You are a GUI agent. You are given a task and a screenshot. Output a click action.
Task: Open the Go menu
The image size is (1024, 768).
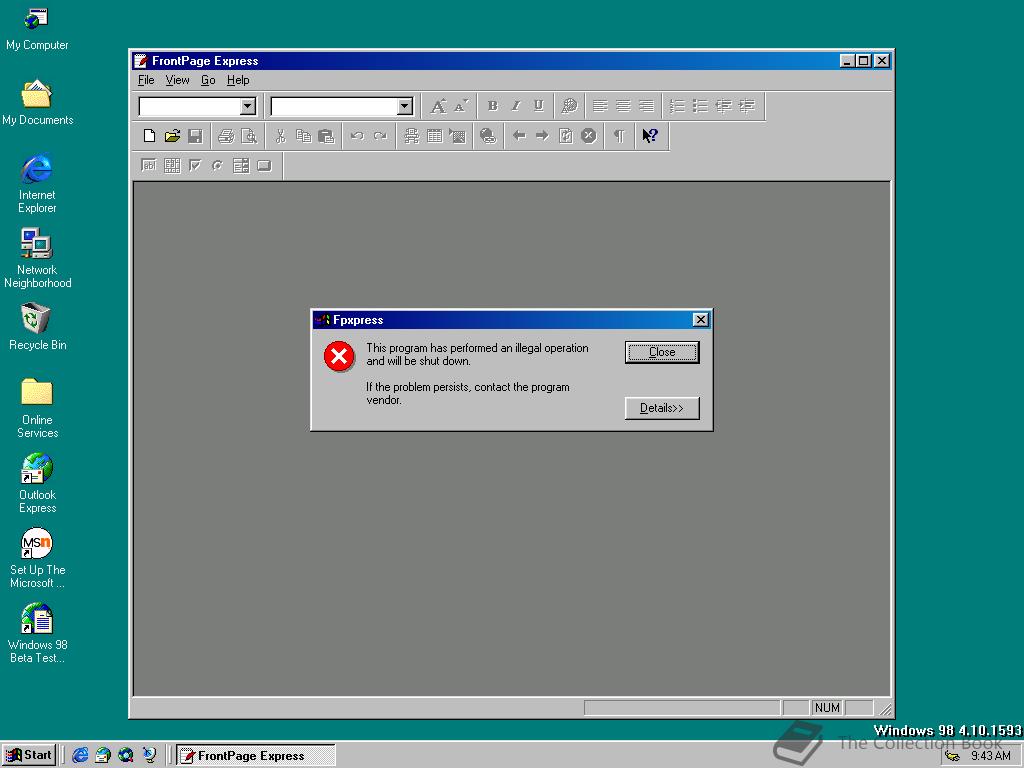click(208, 80)
